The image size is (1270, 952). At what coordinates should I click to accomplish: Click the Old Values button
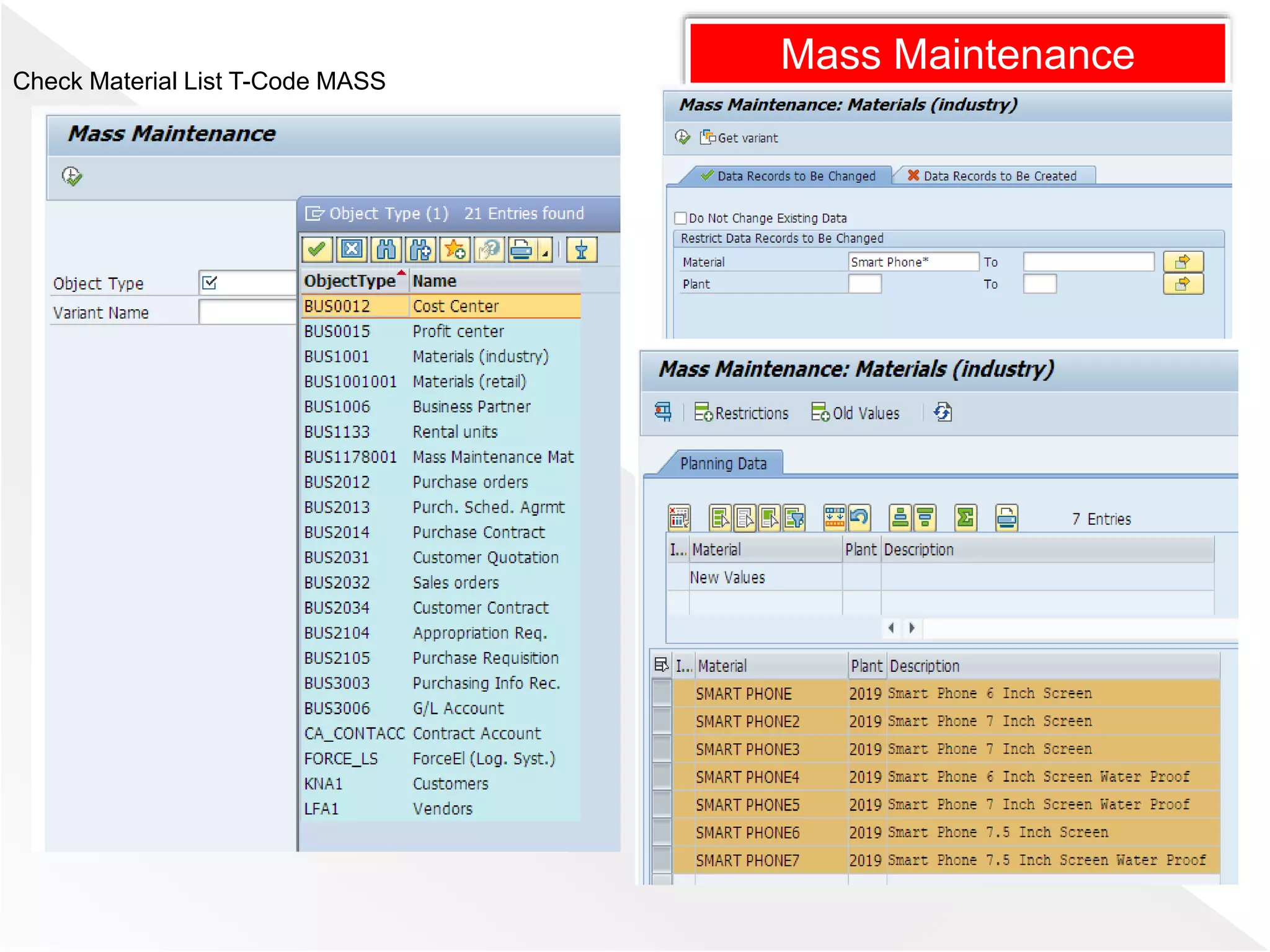point(856,413)
